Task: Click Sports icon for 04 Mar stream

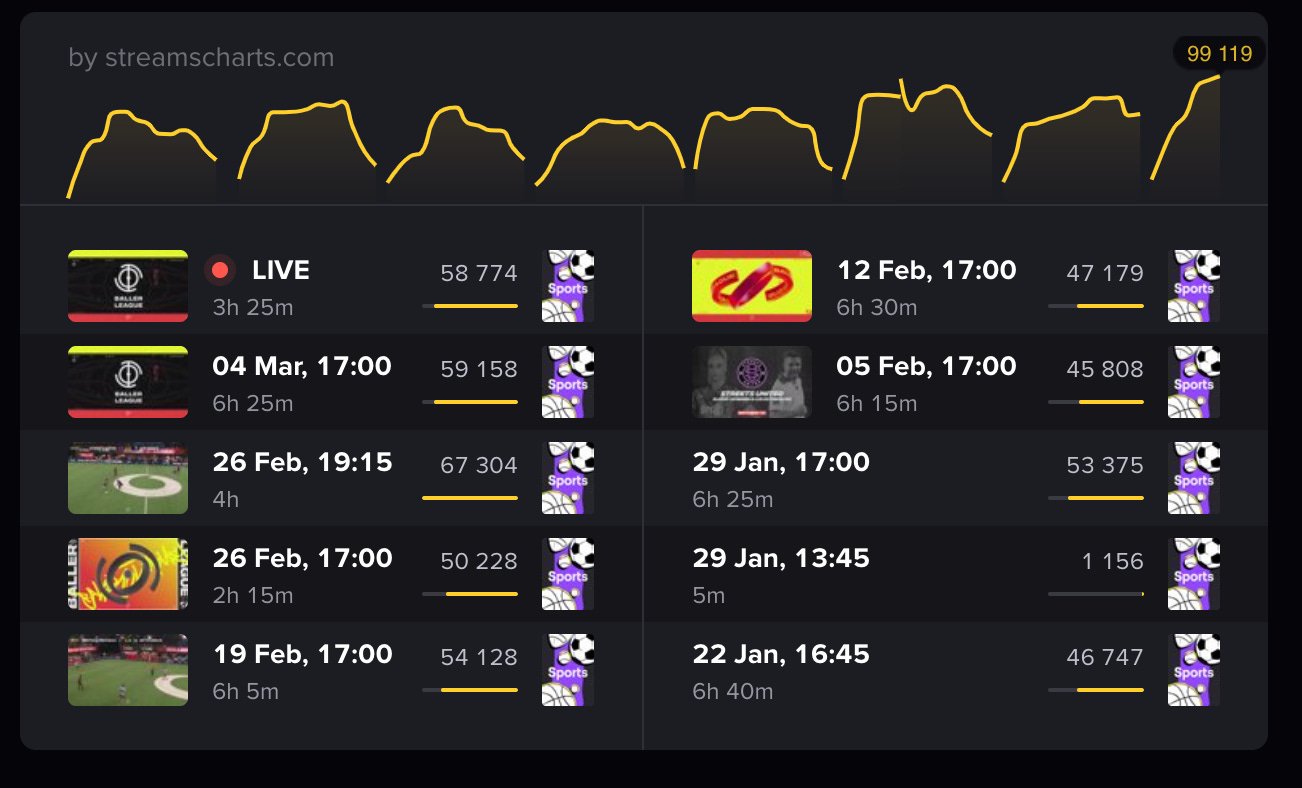Action: point(568,382)
